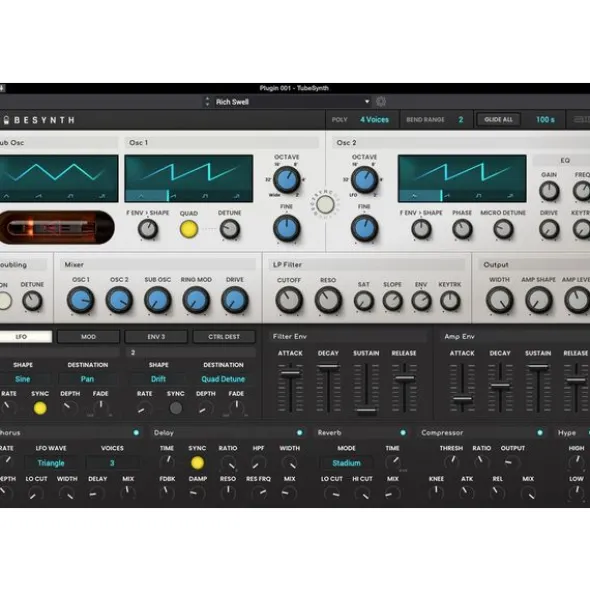Open Chorus LFO WAVE selector showing Triangle
Viewport: 590px width, 591px height.
[x=51, y=463]
